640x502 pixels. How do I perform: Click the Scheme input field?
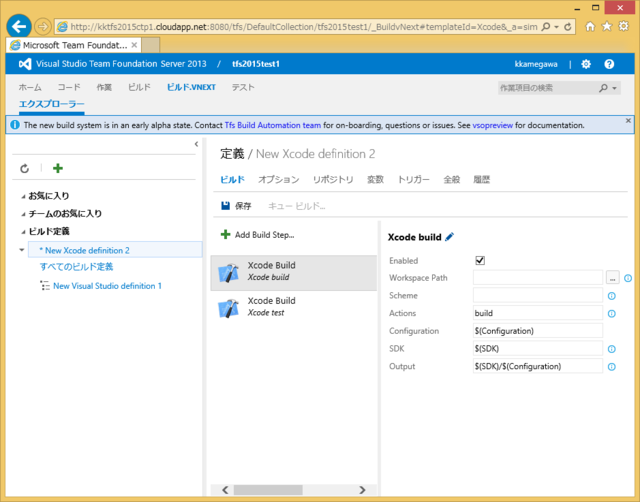tap(538, 295)
